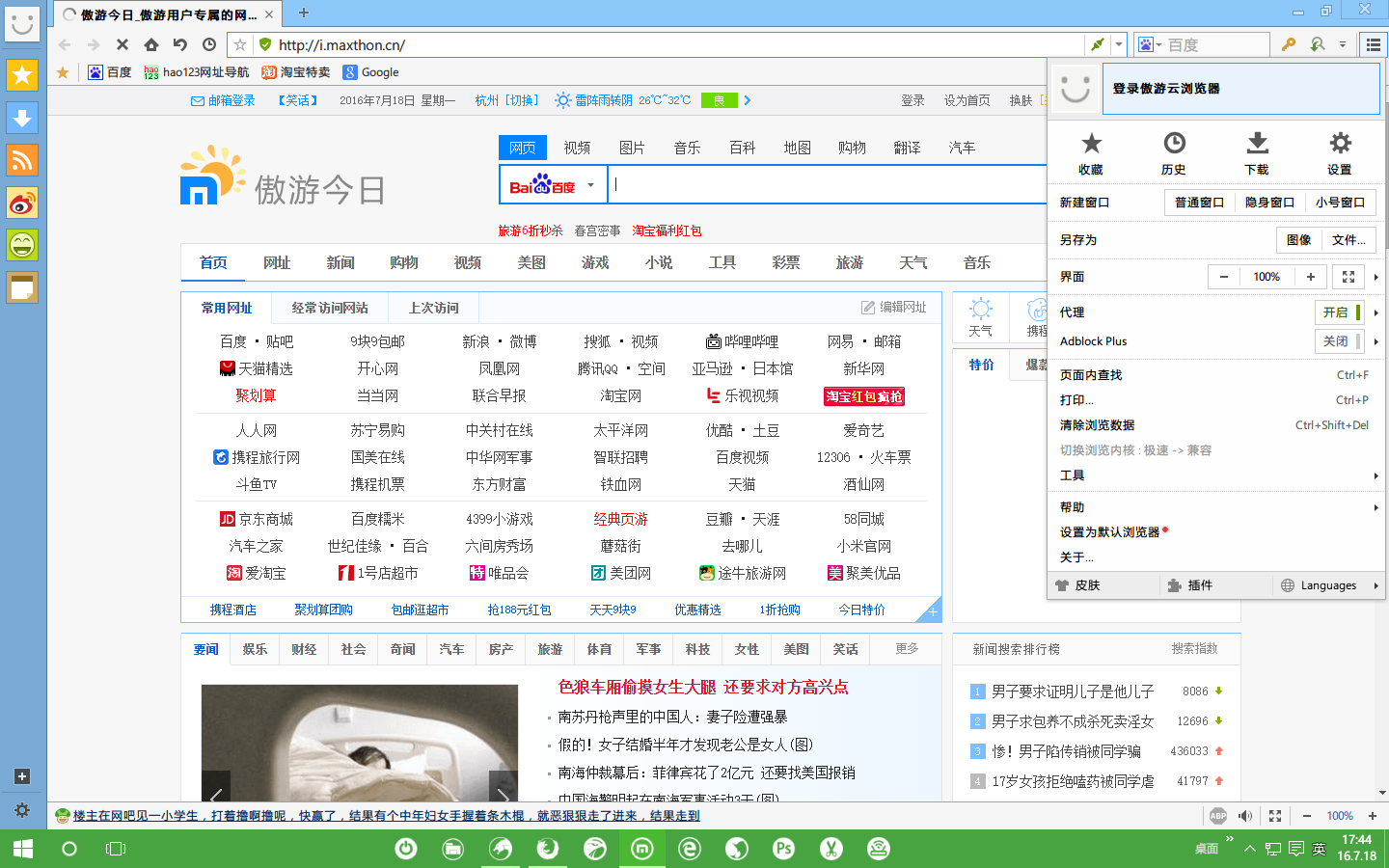Open the Languages submenu
This screenshot has width=1389, height=868.
[1328, 585]
